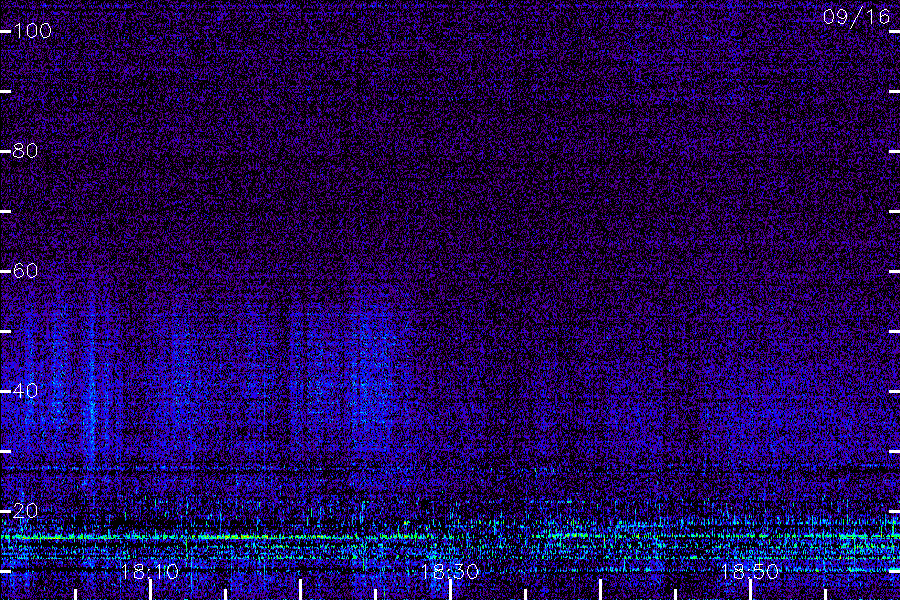Viewport: 900px width, 600px height.
Task: Click the 18:30 time label
Action: [x=449, y=572]
